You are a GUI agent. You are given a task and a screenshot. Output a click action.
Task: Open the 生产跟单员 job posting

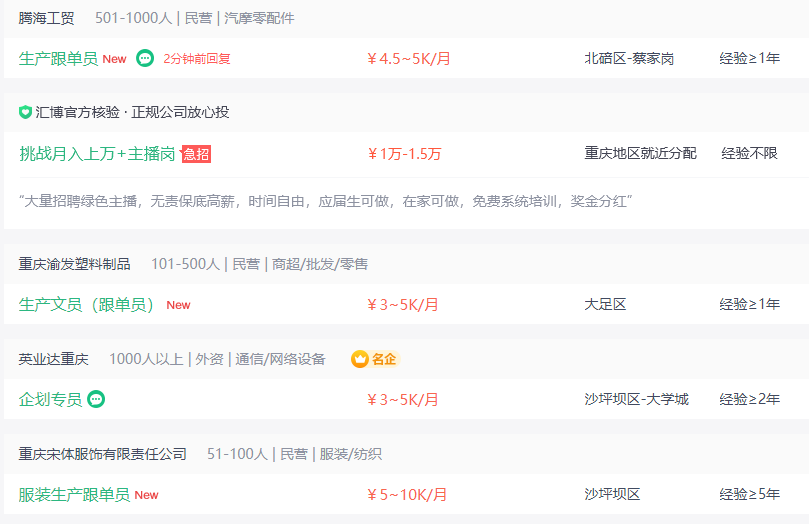(58, 58)
